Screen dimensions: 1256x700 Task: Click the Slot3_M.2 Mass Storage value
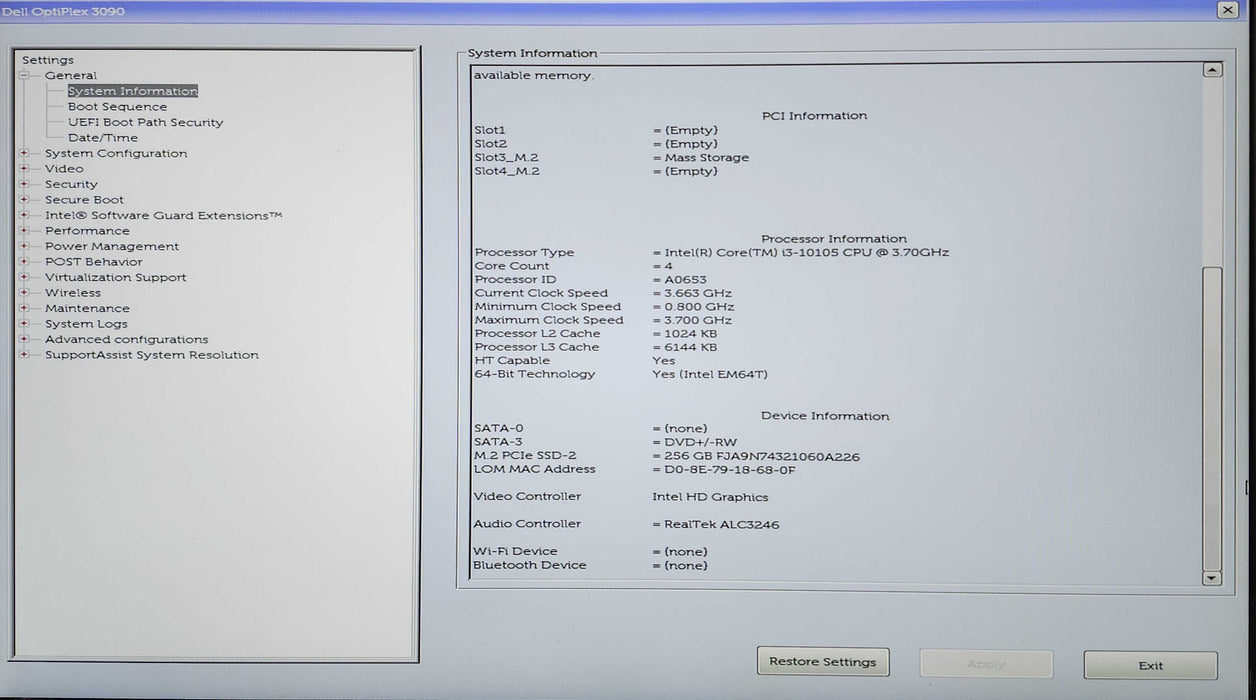point(707,158)
